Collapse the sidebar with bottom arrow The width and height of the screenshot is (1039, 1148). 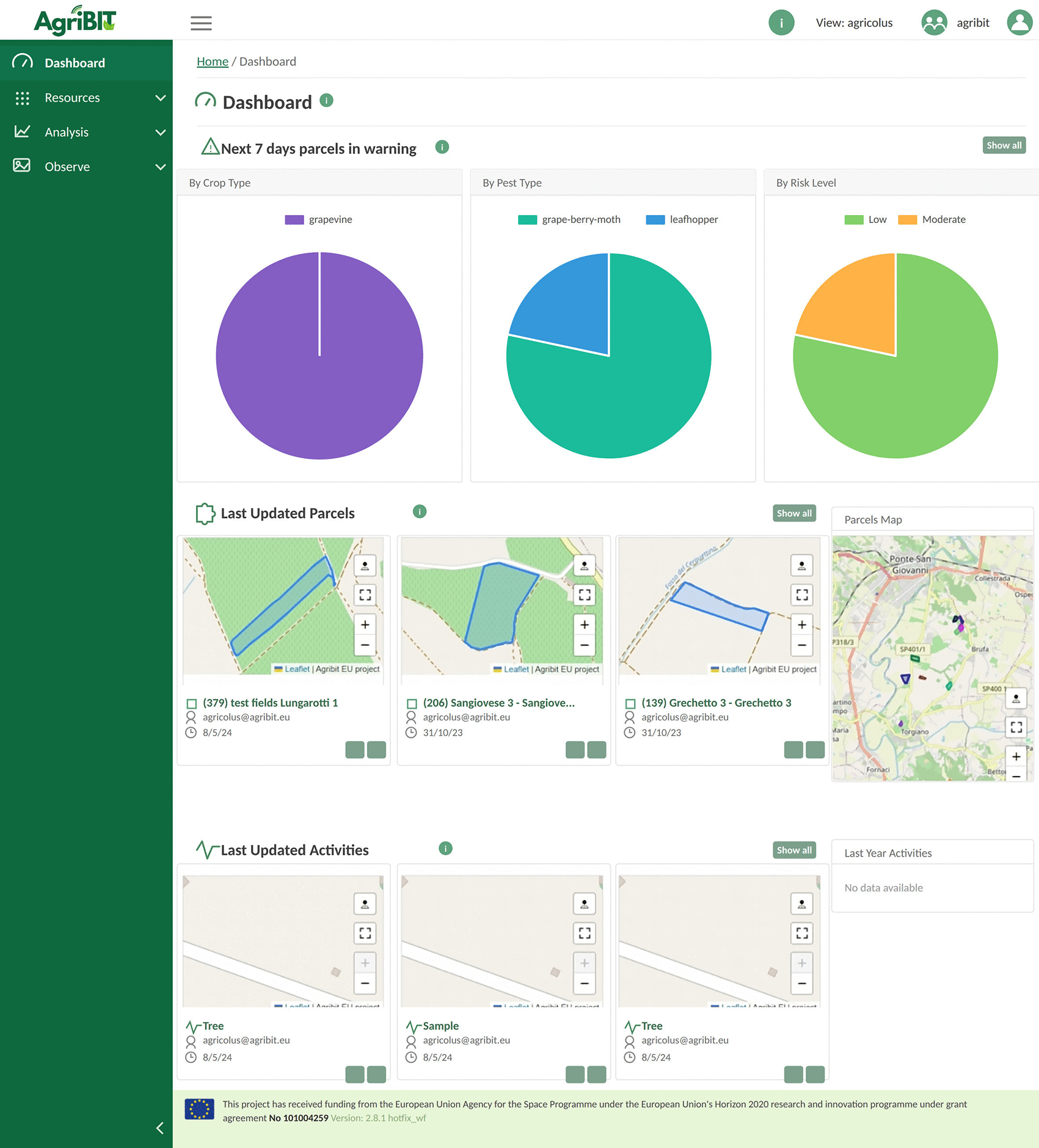[160, 1128]
